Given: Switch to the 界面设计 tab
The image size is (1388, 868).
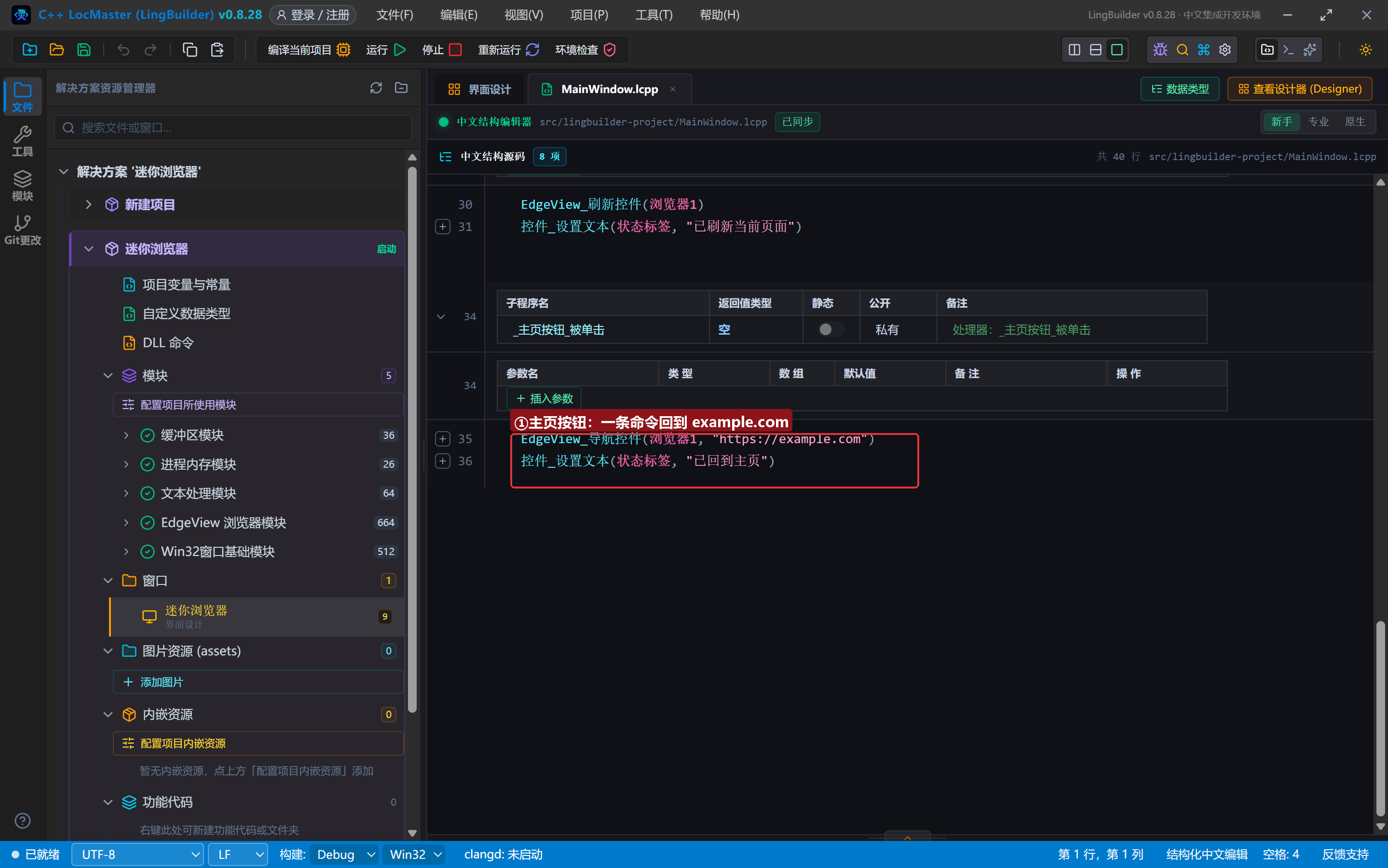Looking at the screenshot, I should pyautogui.click(x=479, y=89).
